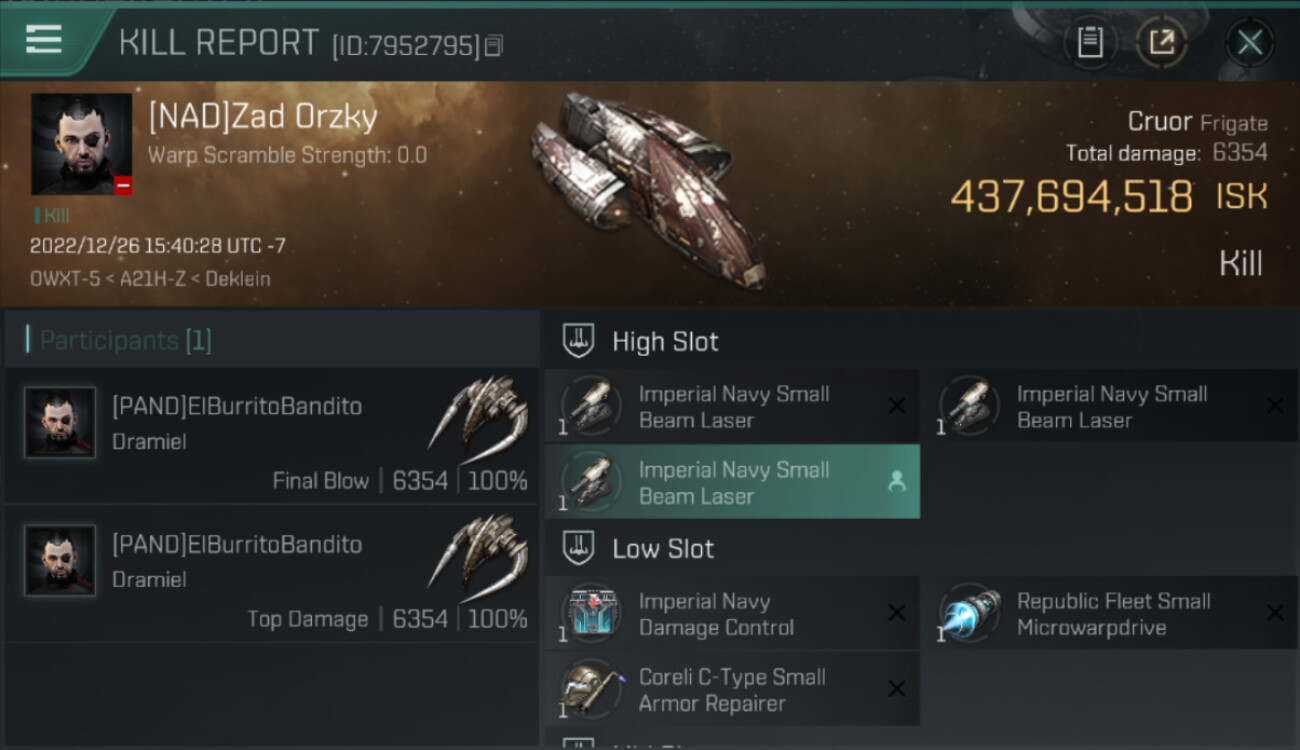
Task: Click X mark on Damage Control item
Action: [x=897, y=613]
